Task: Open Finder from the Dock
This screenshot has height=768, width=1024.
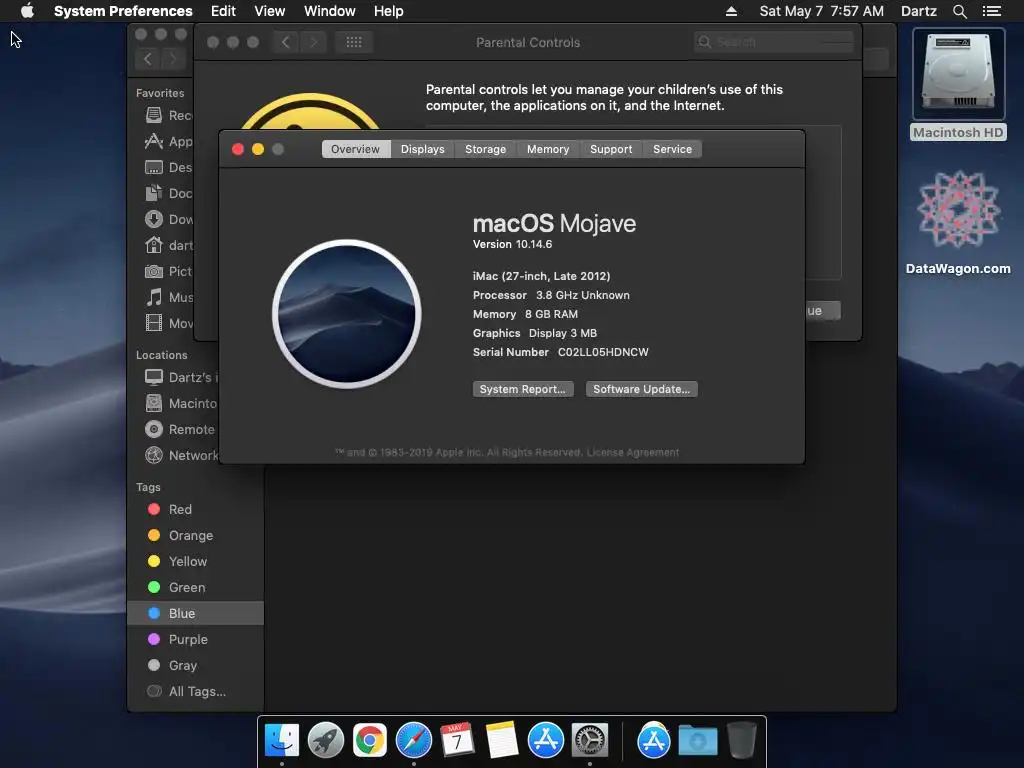Action: [282, 741]
